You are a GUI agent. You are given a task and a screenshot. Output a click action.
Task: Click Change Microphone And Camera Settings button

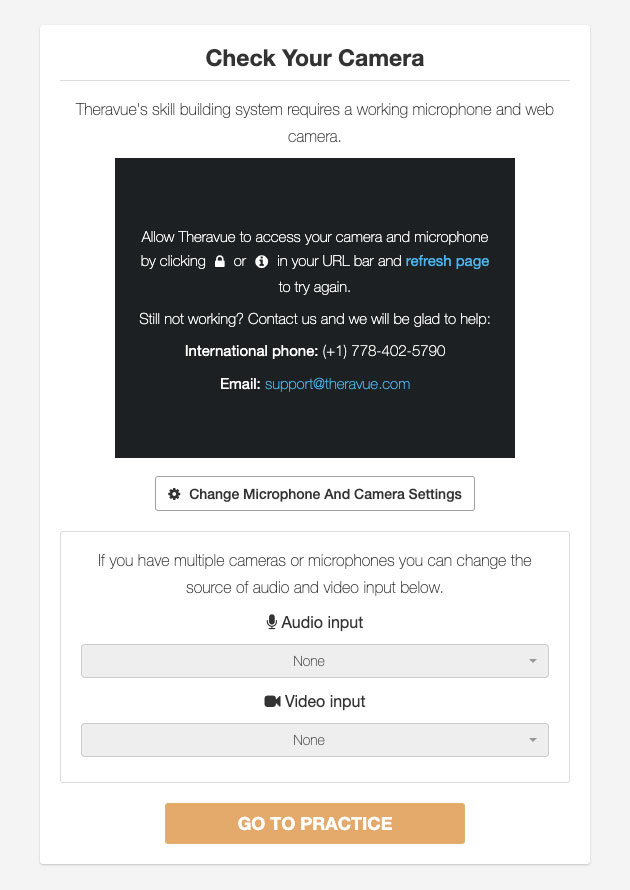315,494
